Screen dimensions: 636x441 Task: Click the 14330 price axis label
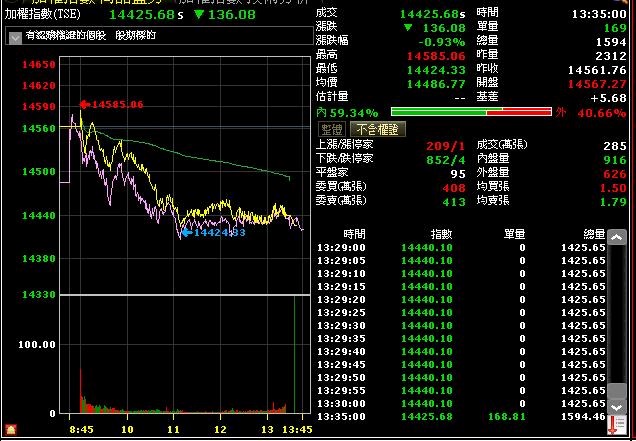(x=39, y=294)
